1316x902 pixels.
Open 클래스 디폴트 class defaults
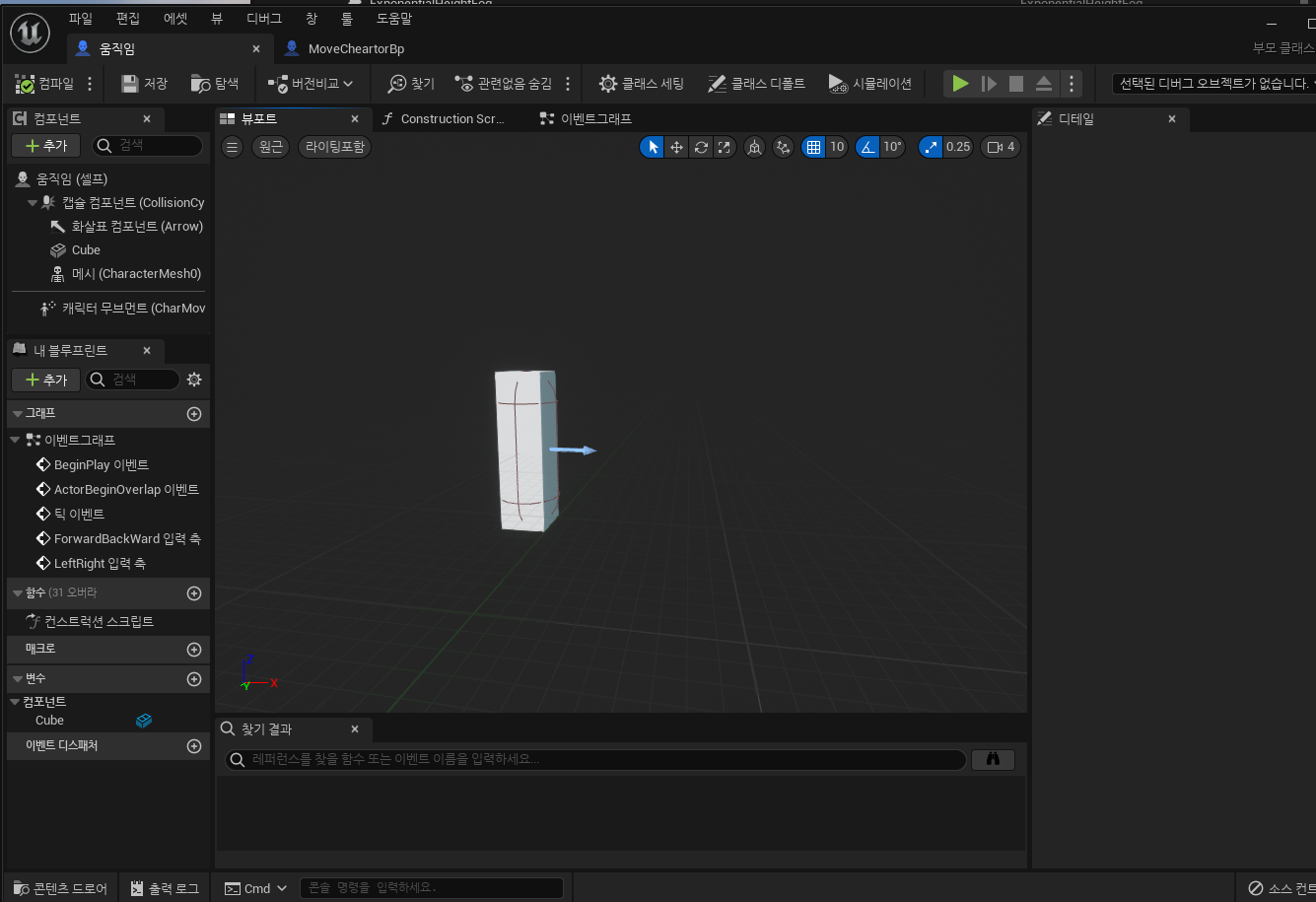(756, 84)
